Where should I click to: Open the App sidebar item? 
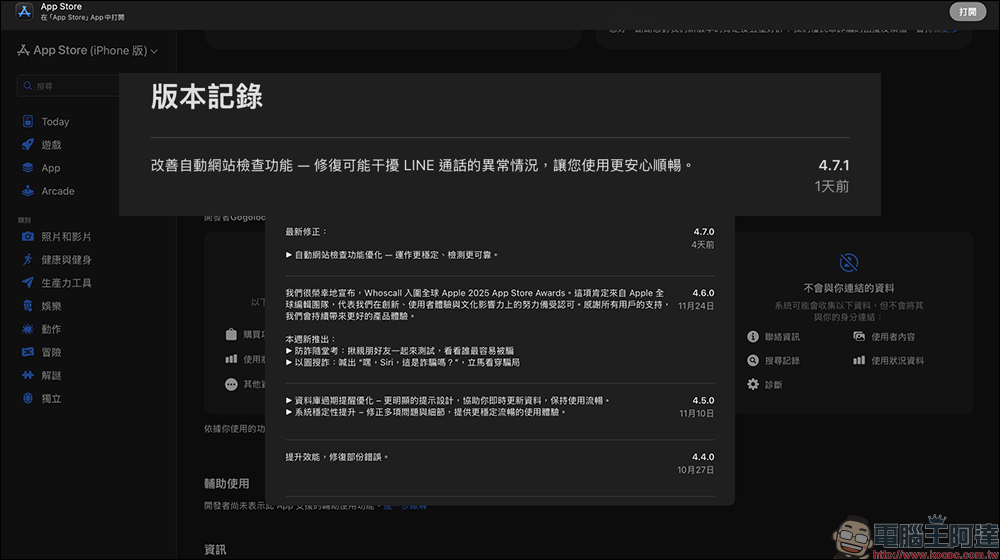click(50, 168)
